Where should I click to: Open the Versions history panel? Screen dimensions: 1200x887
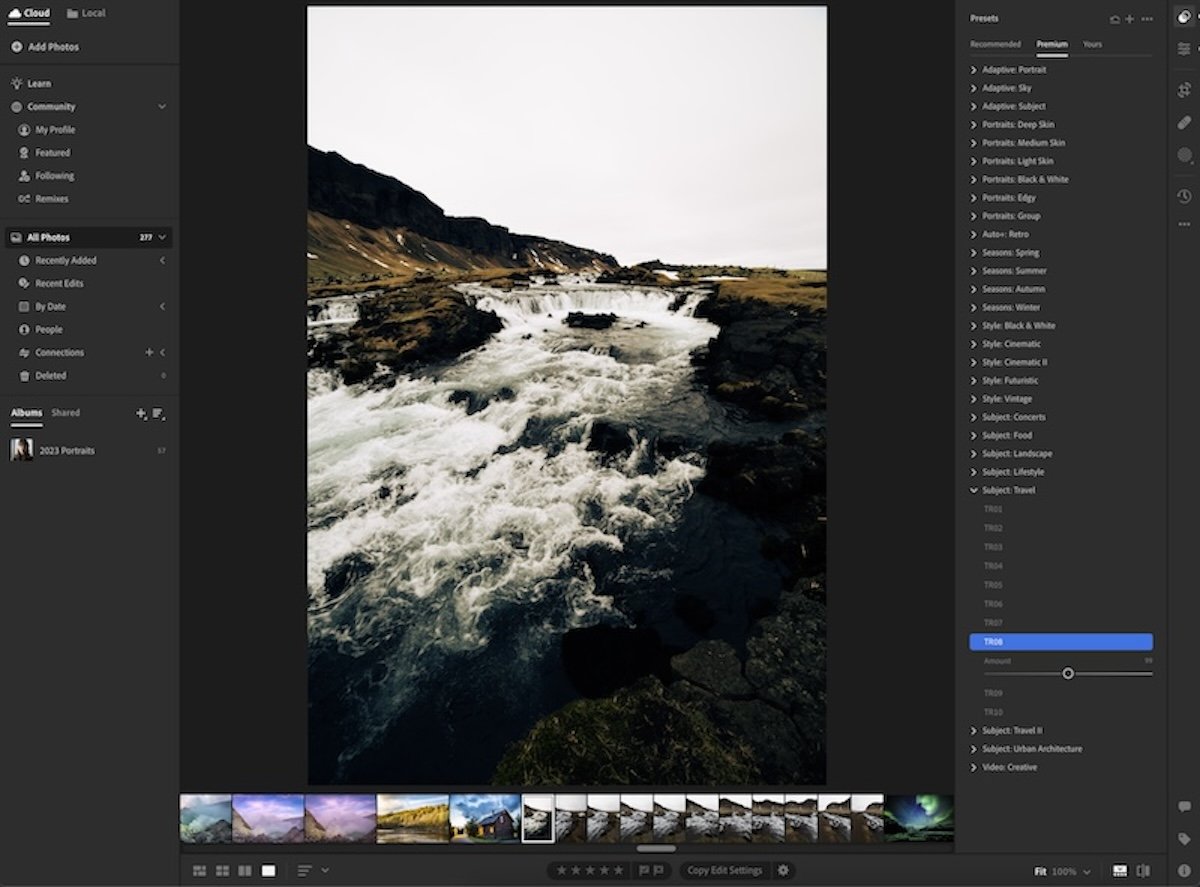click(1184, 196)
